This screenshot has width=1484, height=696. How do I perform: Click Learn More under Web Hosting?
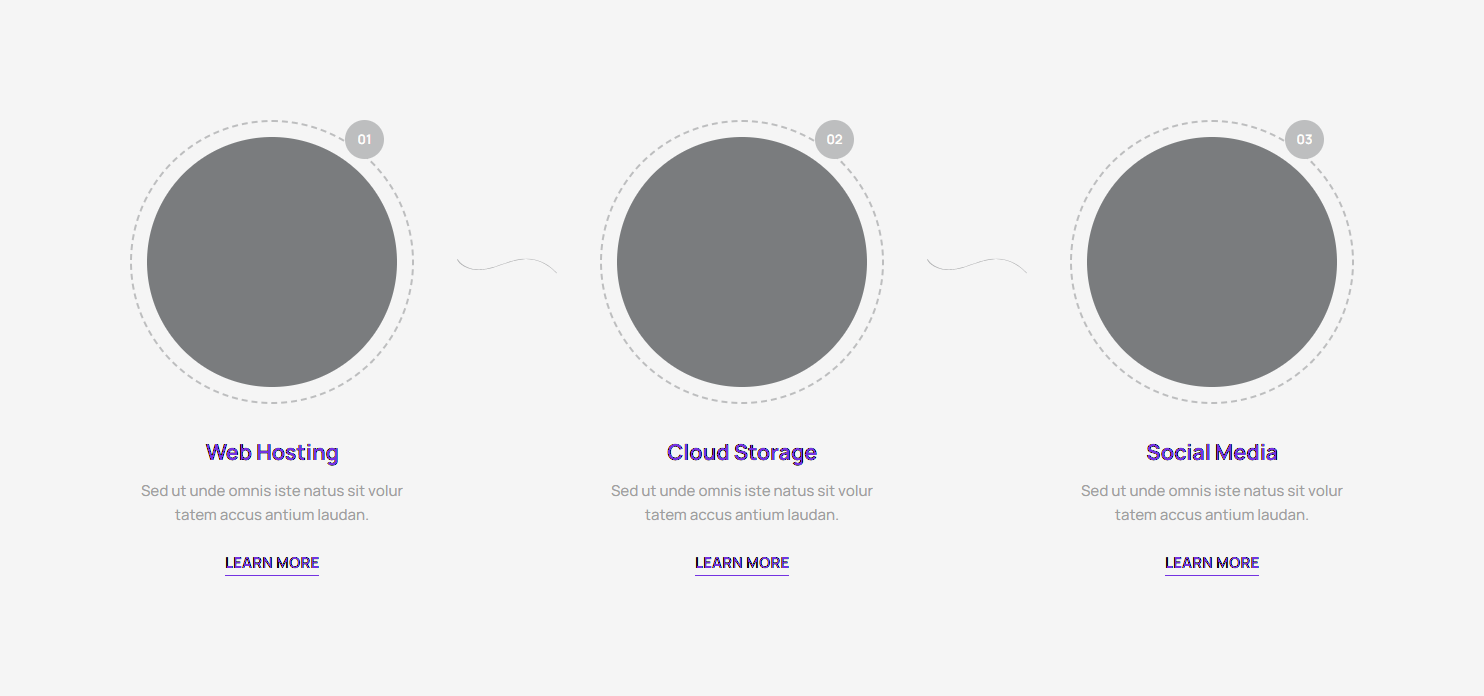tap(272, 563)
